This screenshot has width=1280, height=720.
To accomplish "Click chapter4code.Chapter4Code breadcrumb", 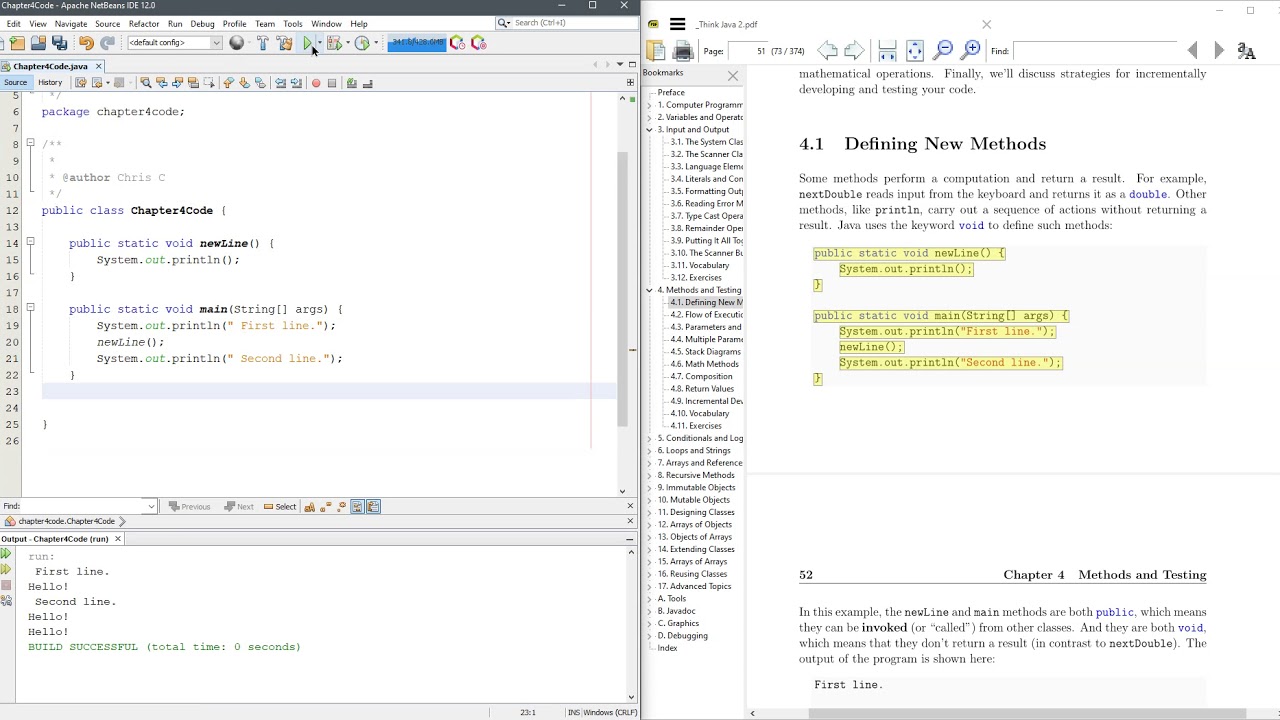I will [x=66, y=522].
